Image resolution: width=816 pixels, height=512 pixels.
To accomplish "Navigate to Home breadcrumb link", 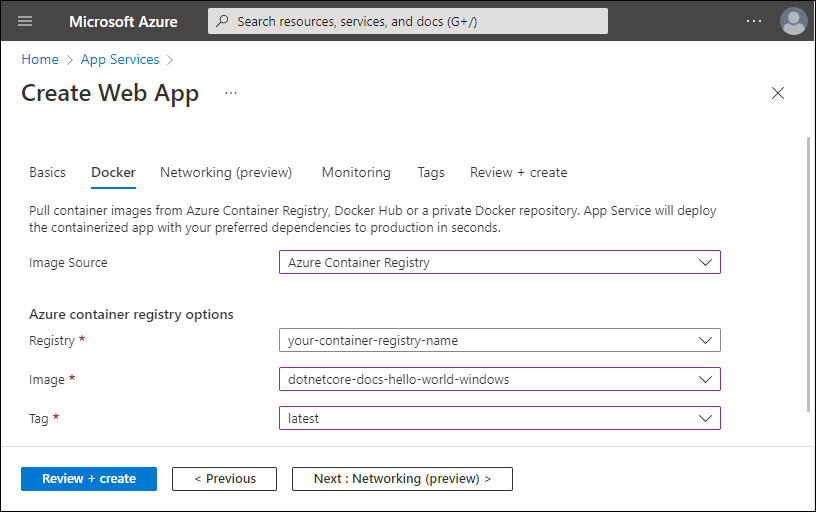I will click(x=40, y=59).
